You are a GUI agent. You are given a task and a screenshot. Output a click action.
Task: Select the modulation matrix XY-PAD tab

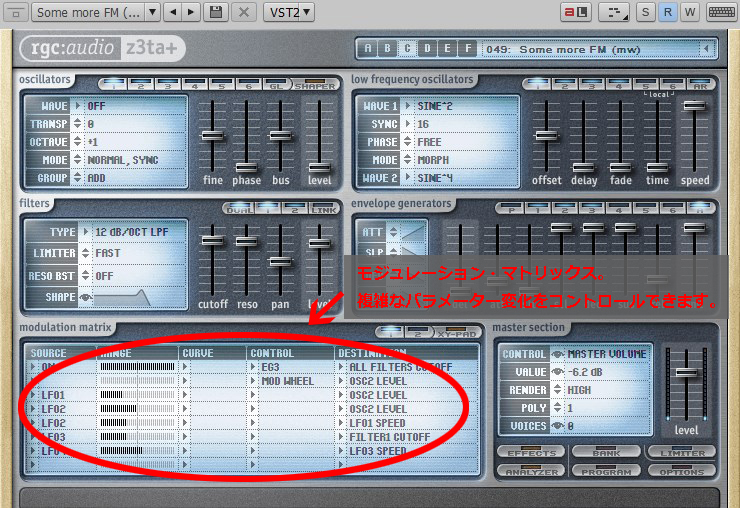(x=456, y=333)
